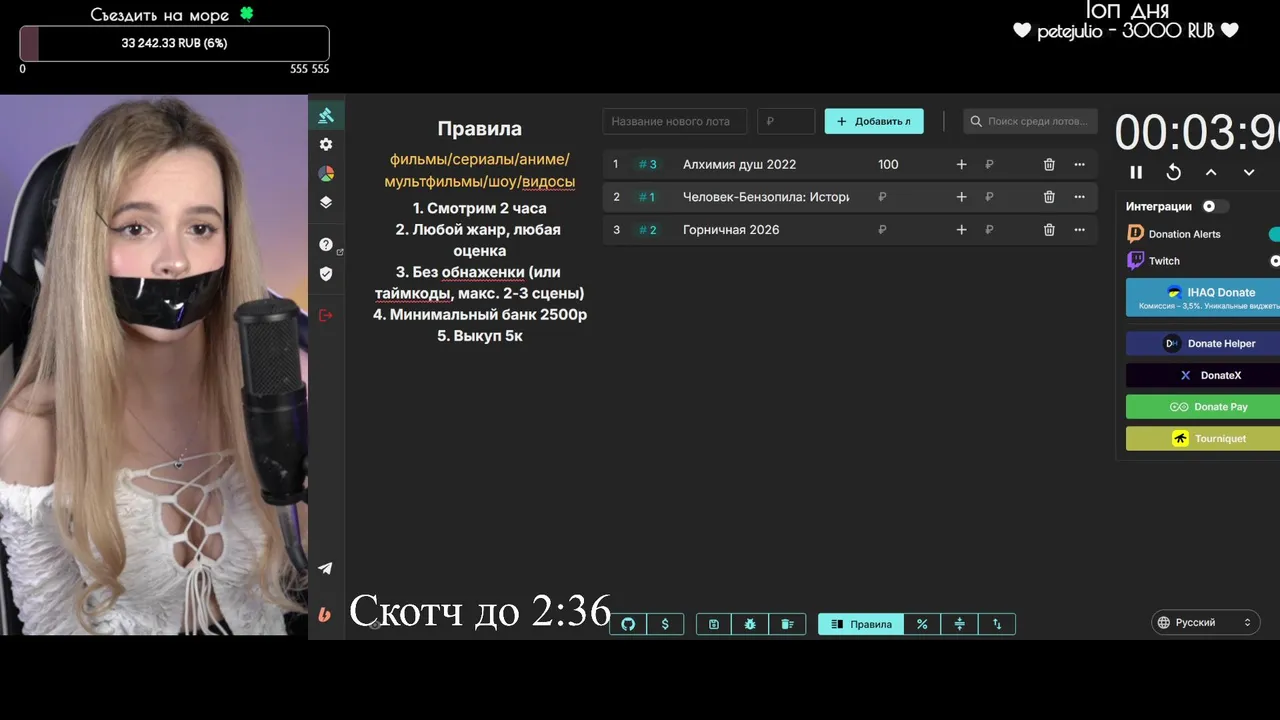The image size is (1280, 720).
Task: Open more options for Алхимия душ 2022
Action: pyautogui.click(x=1079, y=165)
